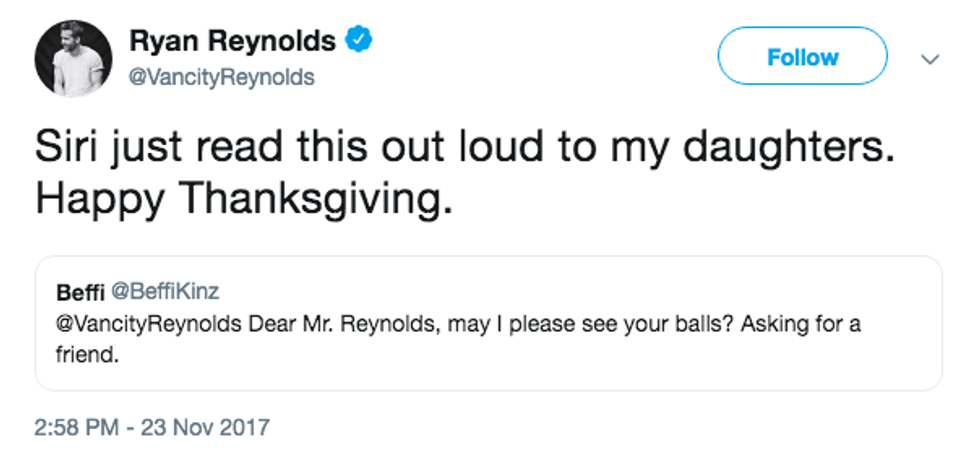Open the quoted tweet from Beffi
Image resolution: width=980 pixels, height=456 pixels.
coord(488,322)
